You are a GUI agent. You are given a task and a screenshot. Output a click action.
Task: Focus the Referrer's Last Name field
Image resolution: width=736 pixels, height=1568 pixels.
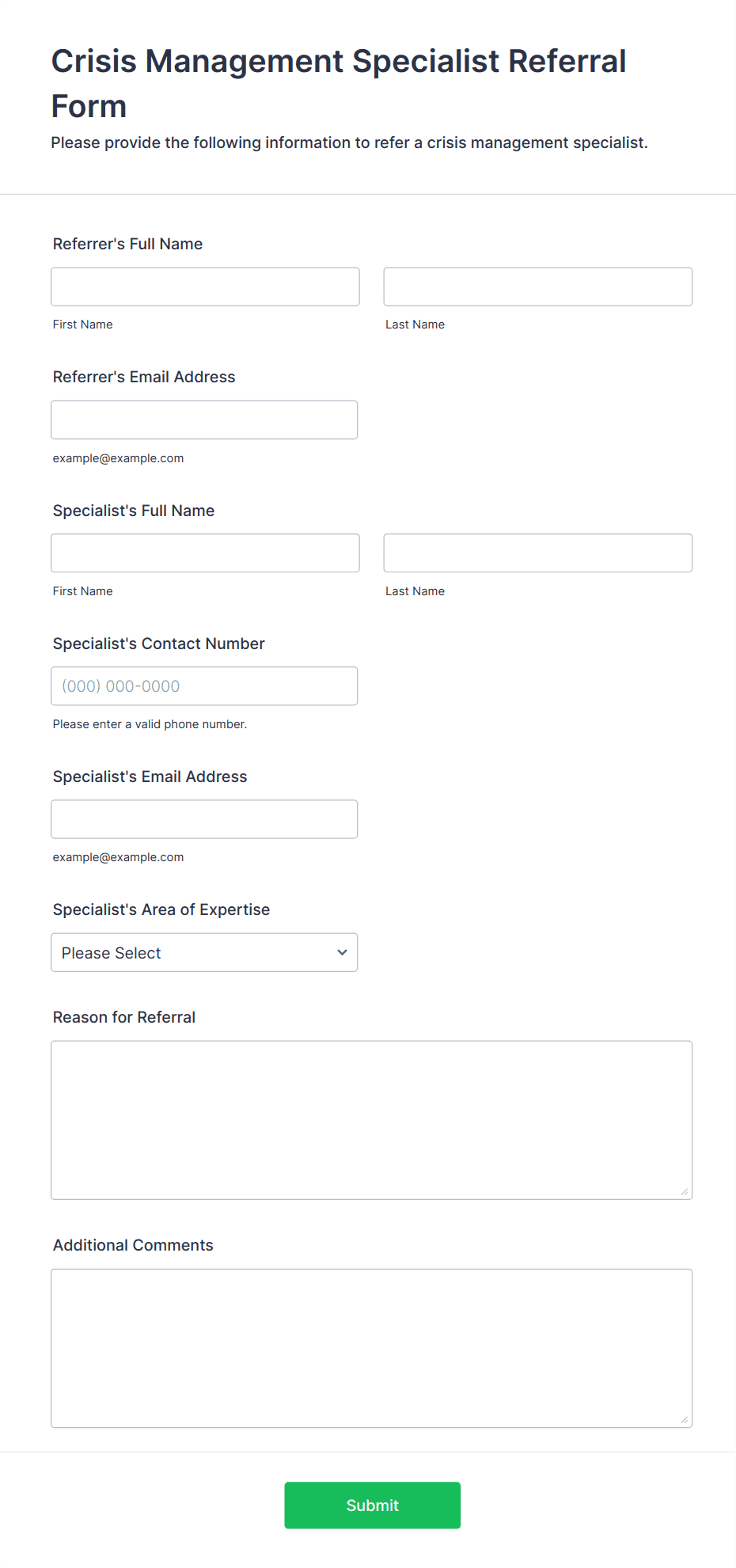point(538,287)
